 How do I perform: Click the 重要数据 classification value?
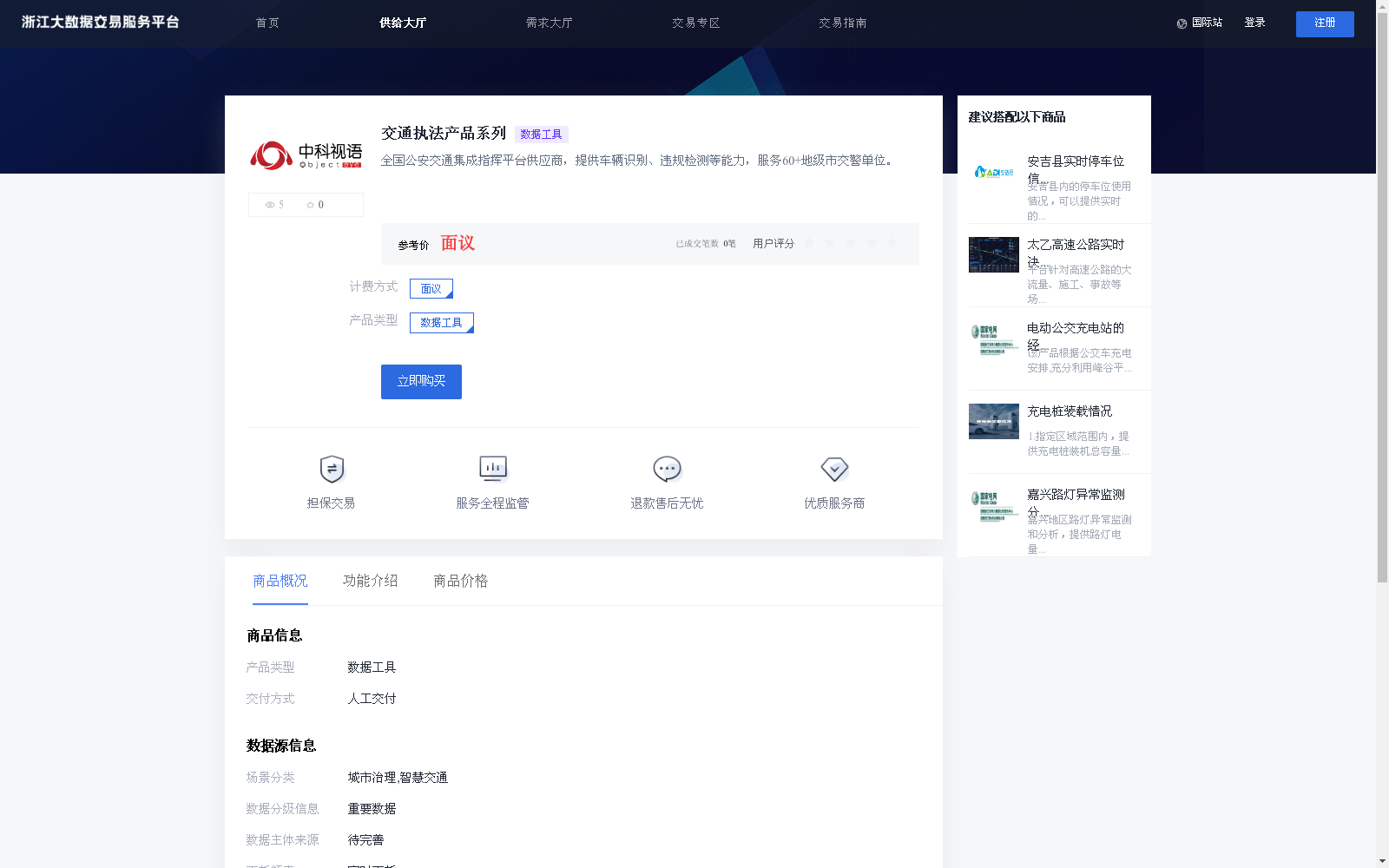372,809
